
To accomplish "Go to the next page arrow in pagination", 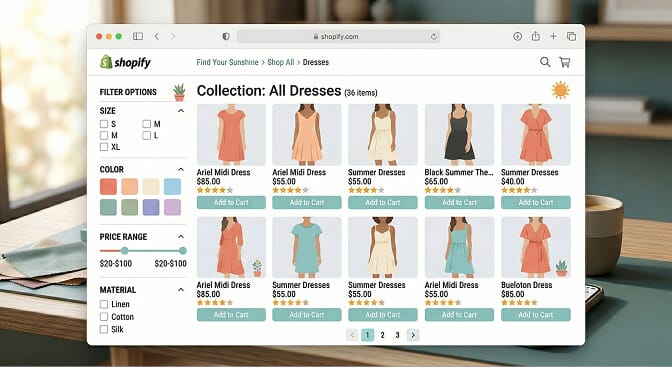I will (x=413, y=335).
